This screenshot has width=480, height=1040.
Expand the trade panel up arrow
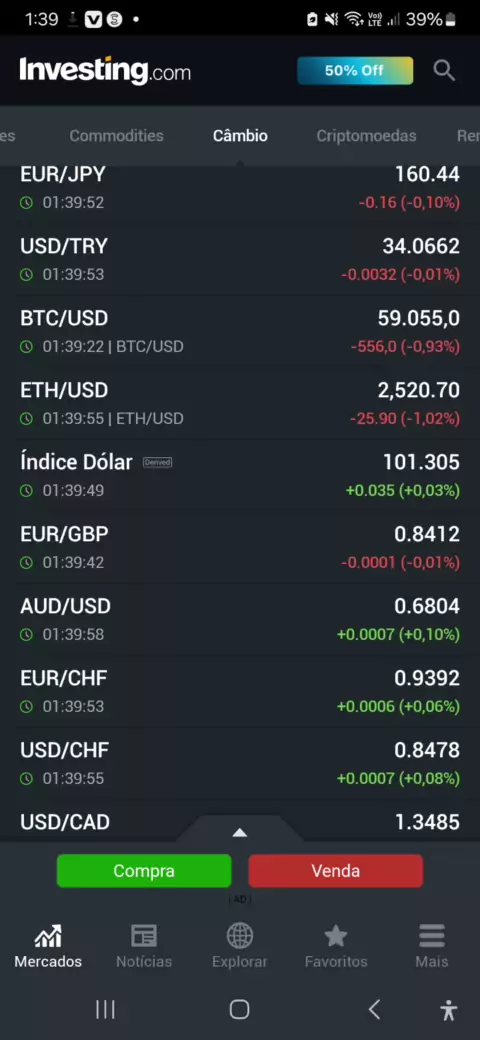click(x=239, y=832)
